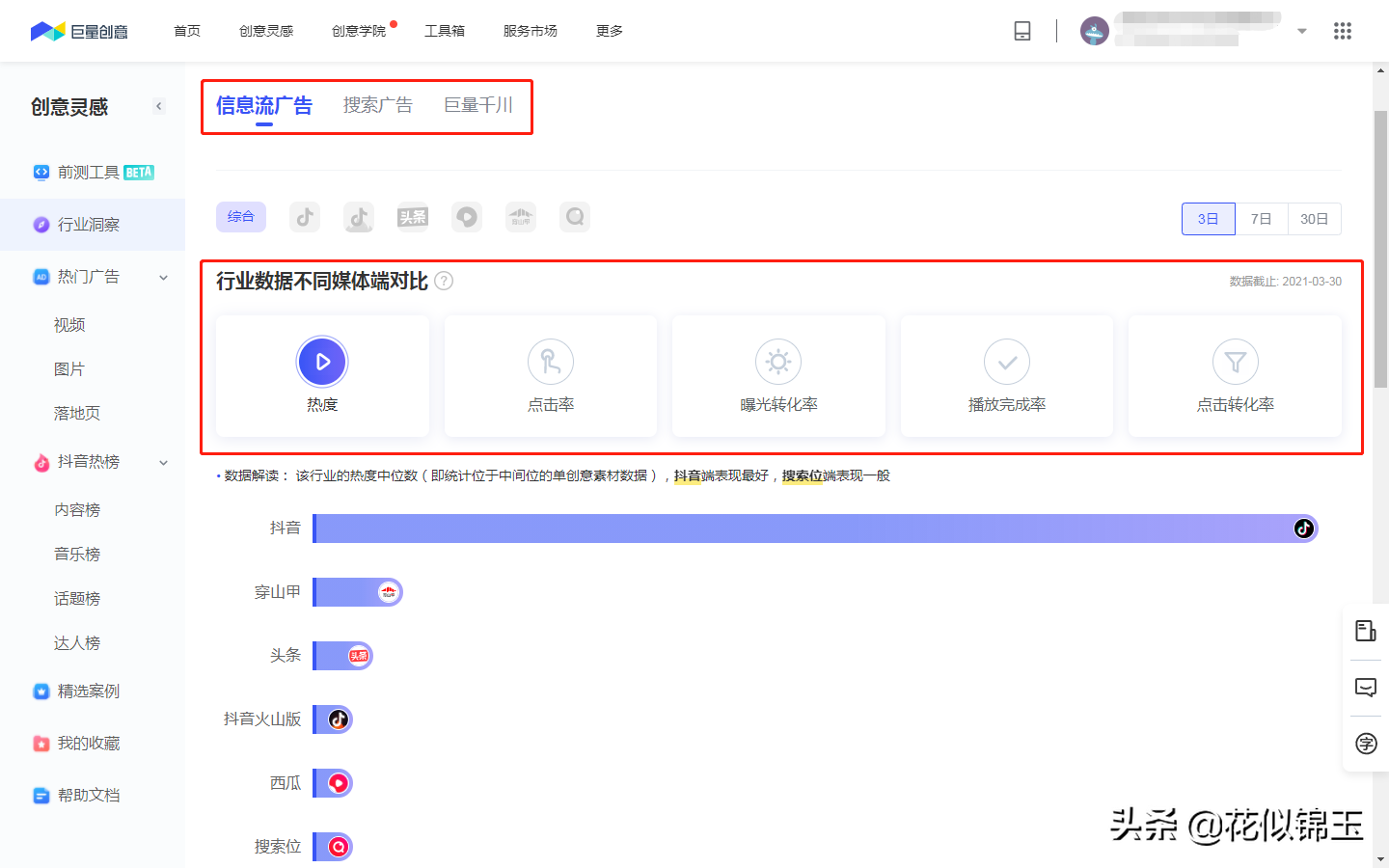Open 达人榜 in sidebar
This screenshot has width=1389, height=868.
77,643
